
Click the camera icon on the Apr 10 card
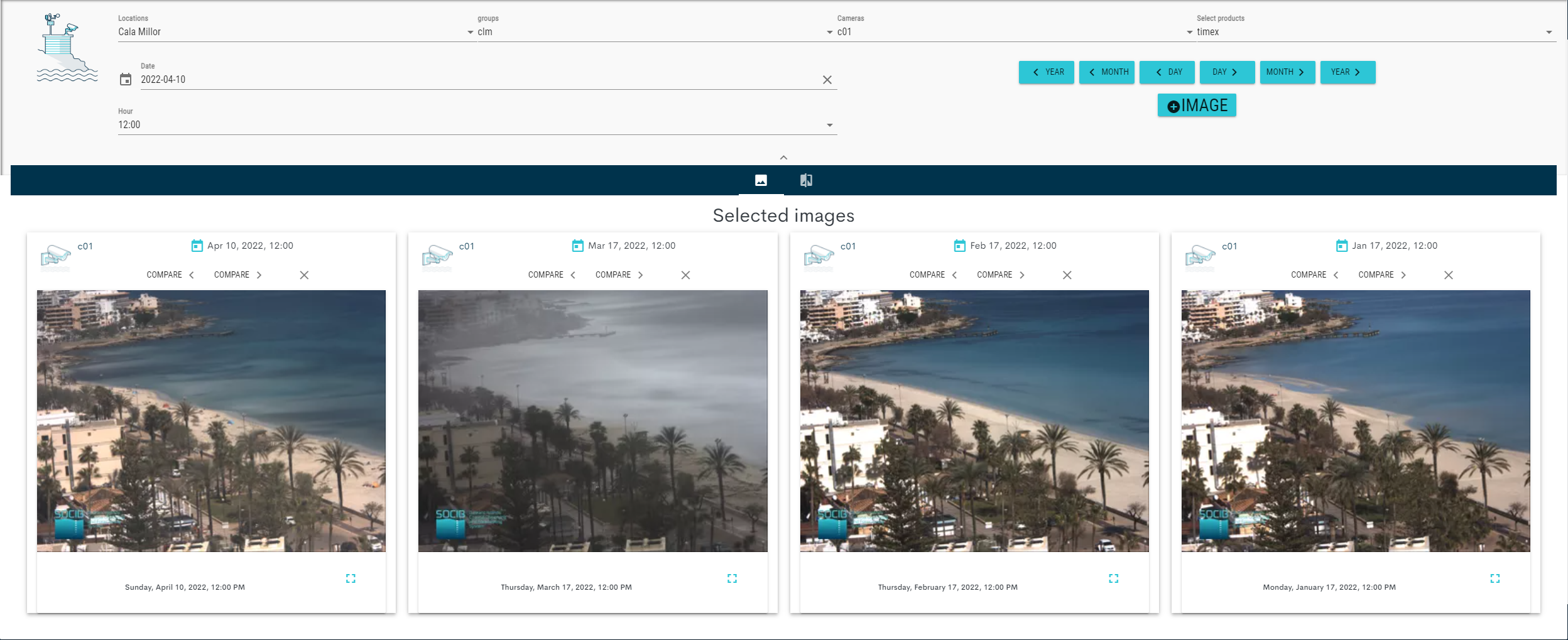[x=56, y=256]
